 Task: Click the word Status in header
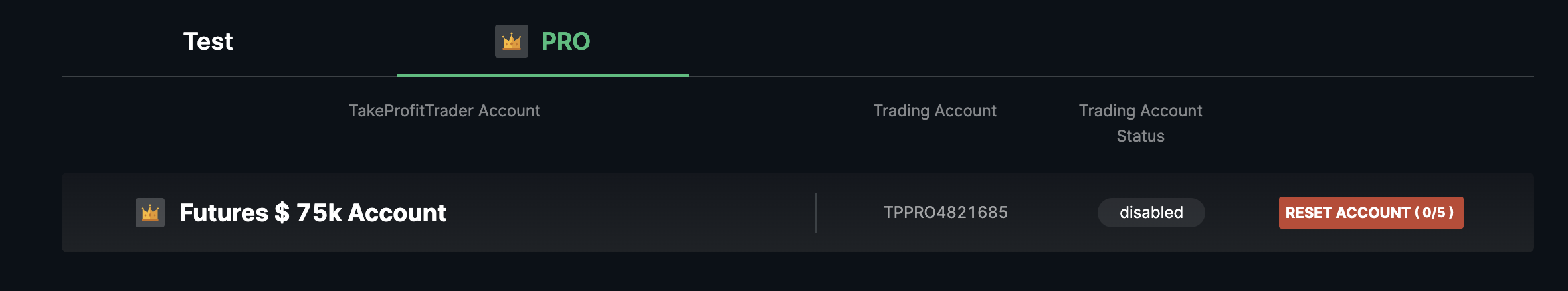point(1141,136)
